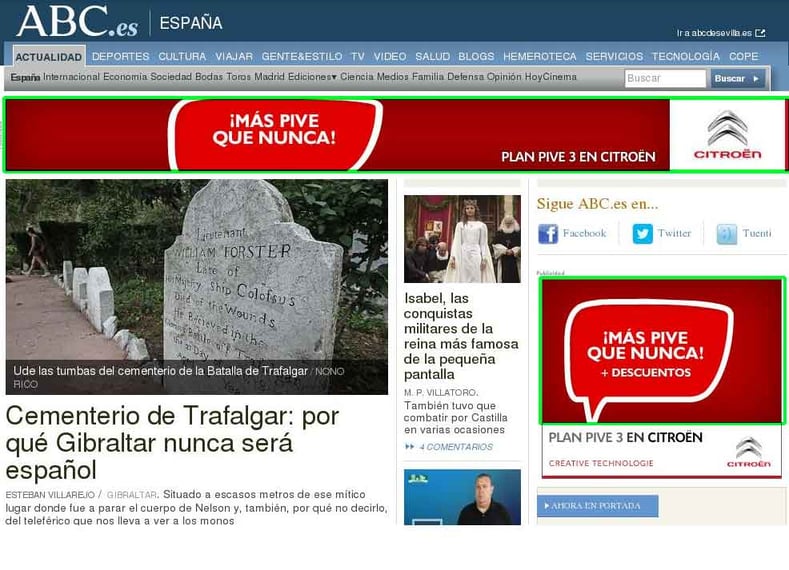Focus the Buscar search field
Image resolution: width=789 pixels, height=570 pixels.
pos(665,78)
